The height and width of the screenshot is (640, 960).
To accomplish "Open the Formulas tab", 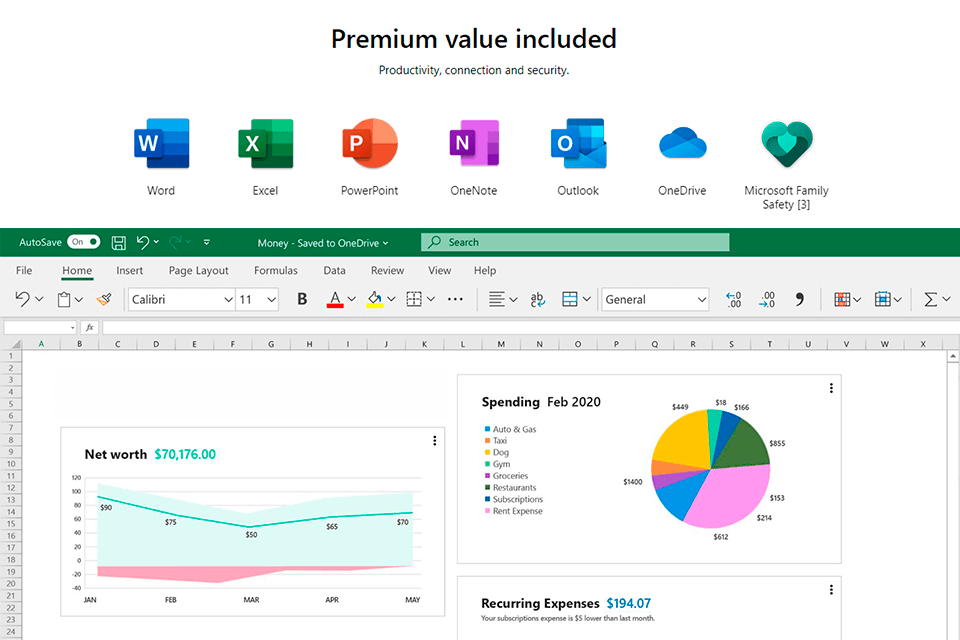I will 276,270.
